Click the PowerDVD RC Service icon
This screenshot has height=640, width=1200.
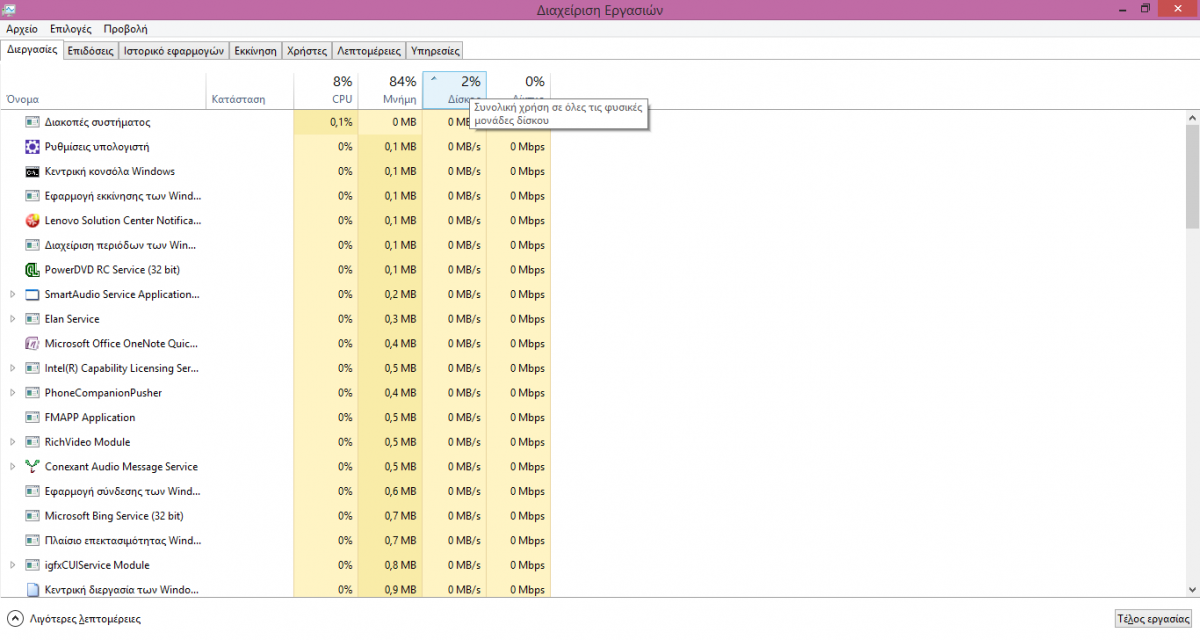(32, 270)
